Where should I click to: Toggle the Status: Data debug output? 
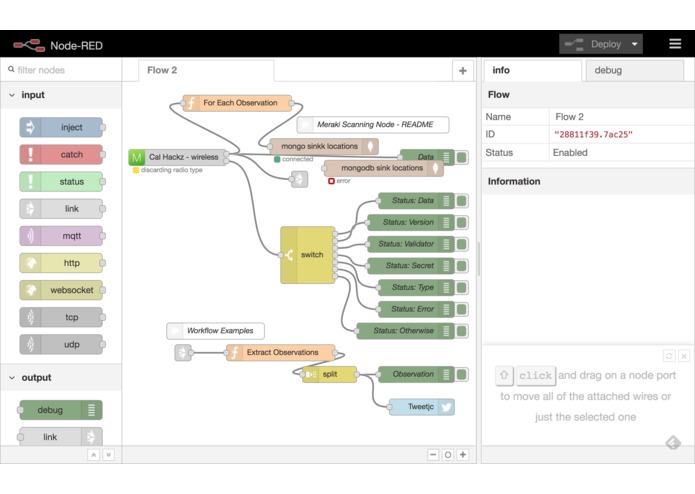tap(461, 201)
